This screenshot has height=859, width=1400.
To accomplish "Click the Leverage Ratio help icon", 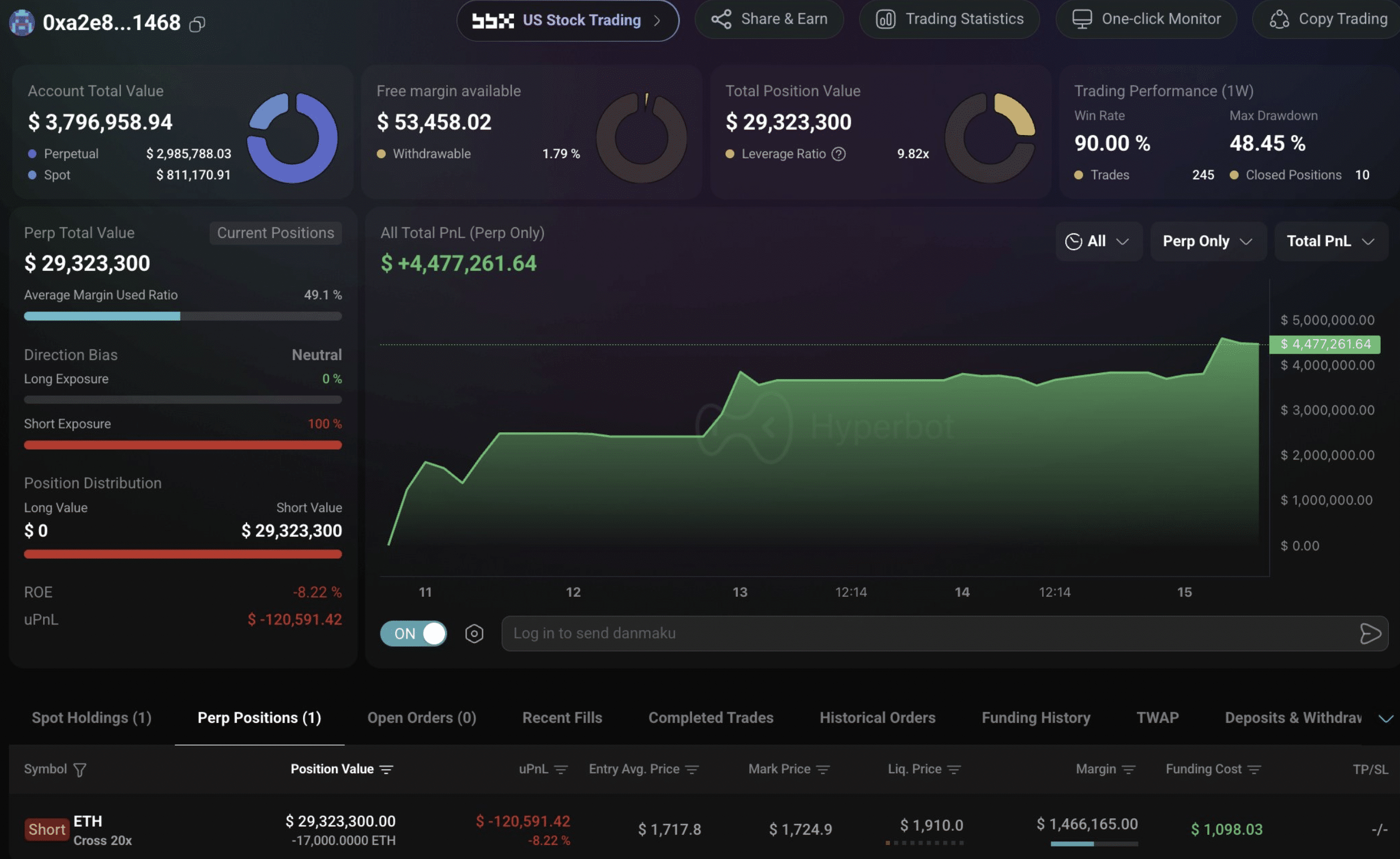I will click(839, 154).
